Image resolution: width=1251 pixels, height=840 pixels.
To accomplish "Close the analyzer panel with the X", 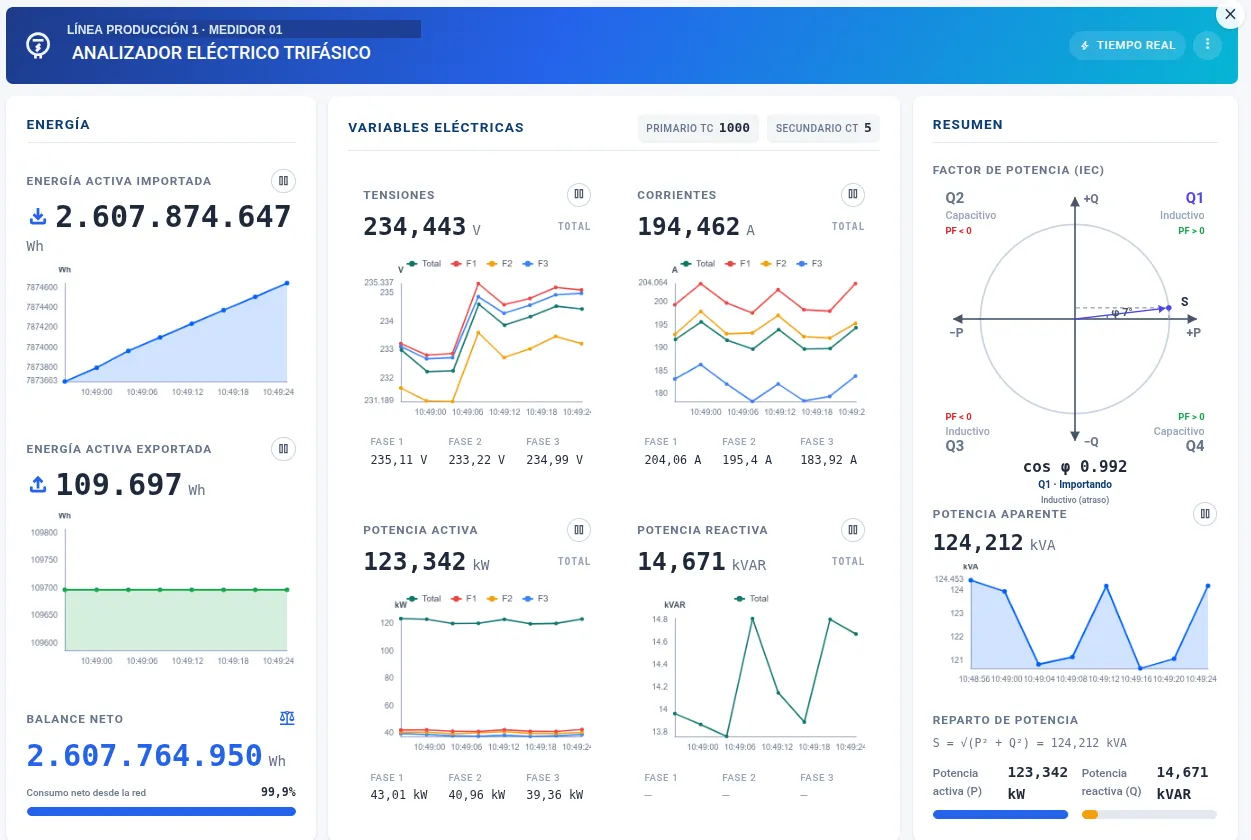I will (1229, 14).
